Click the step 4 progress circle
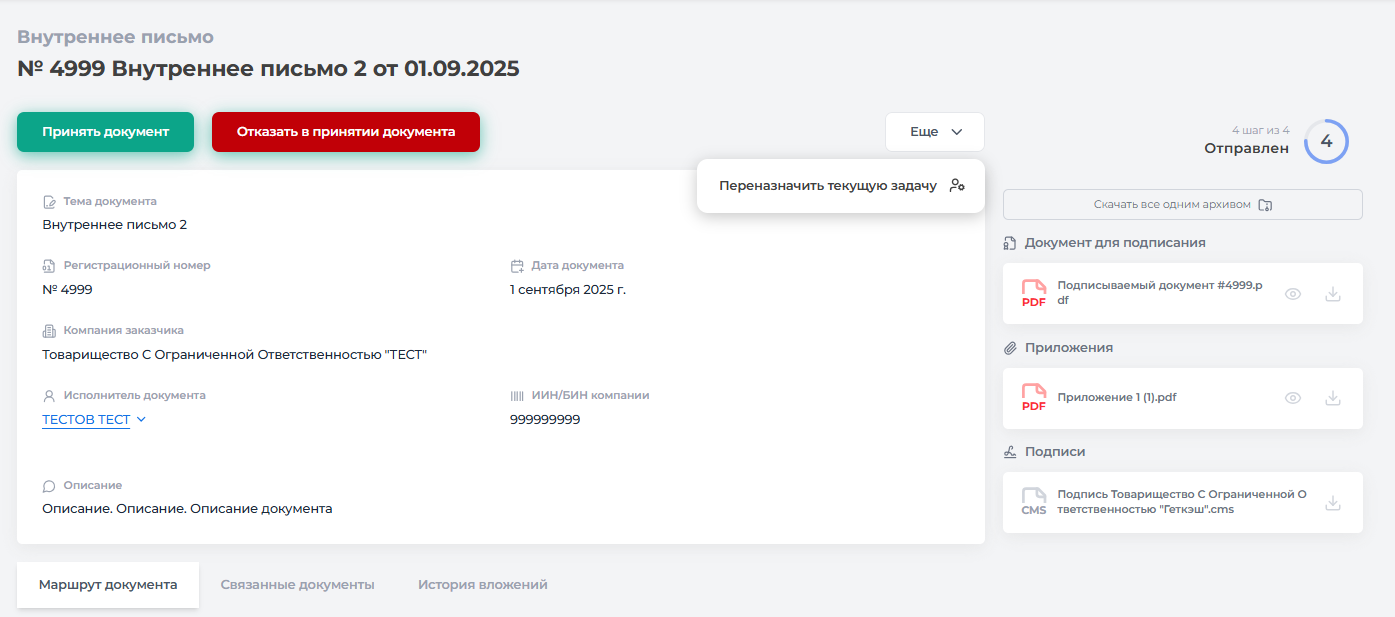 coord(1326,141)
